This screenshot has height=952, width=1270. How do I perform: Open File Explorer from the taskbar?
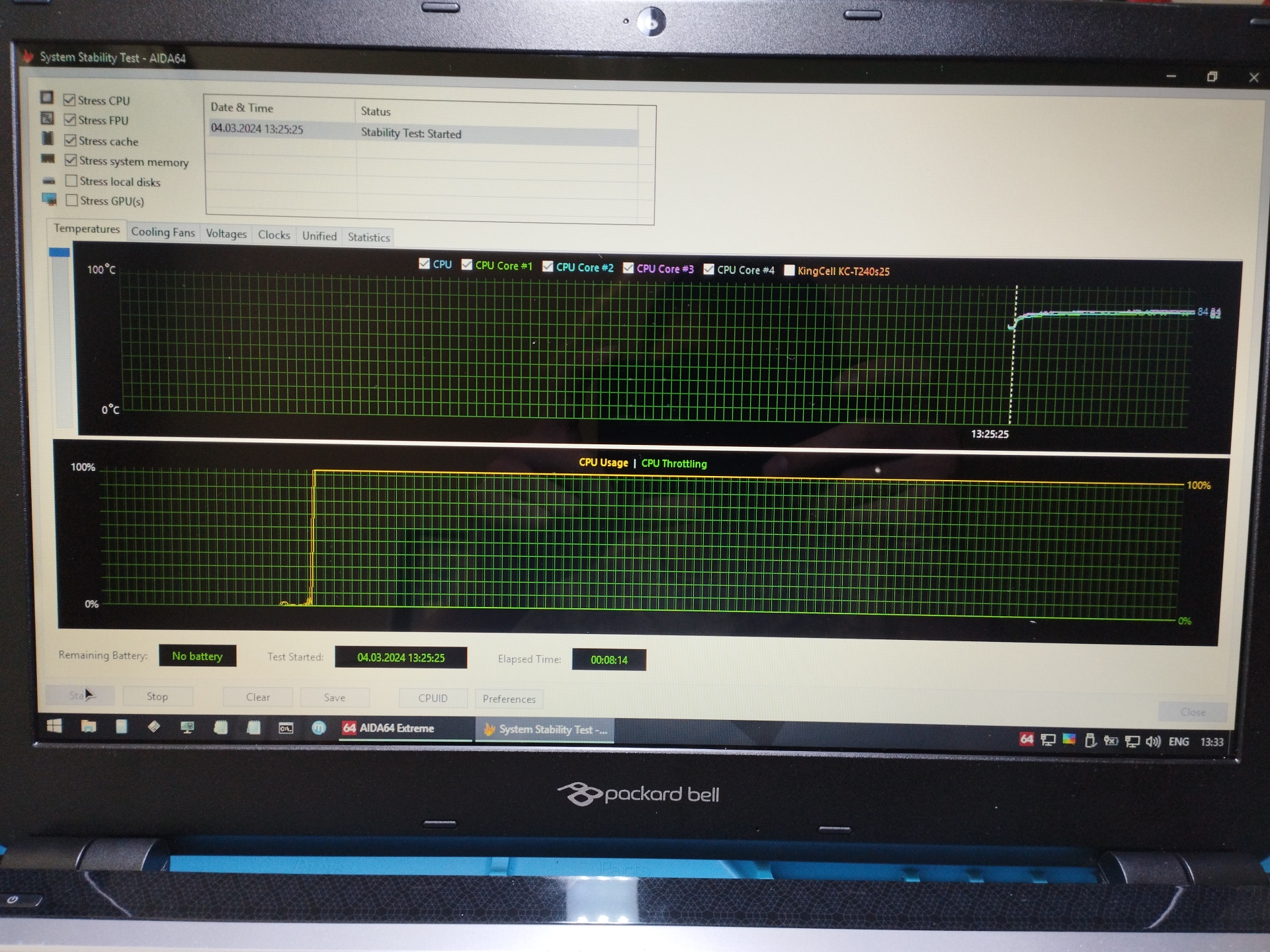point(89,727)
